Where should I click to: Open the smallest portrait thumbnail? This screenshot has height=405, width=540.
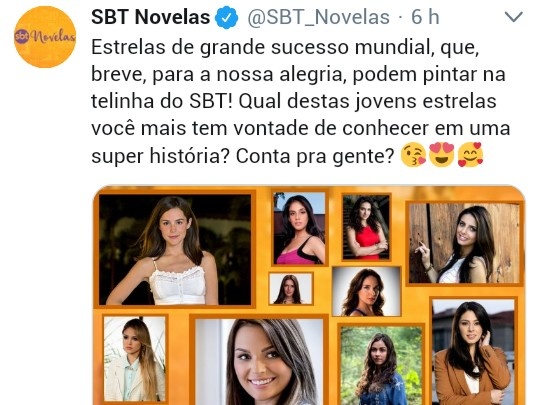point(291,289)
